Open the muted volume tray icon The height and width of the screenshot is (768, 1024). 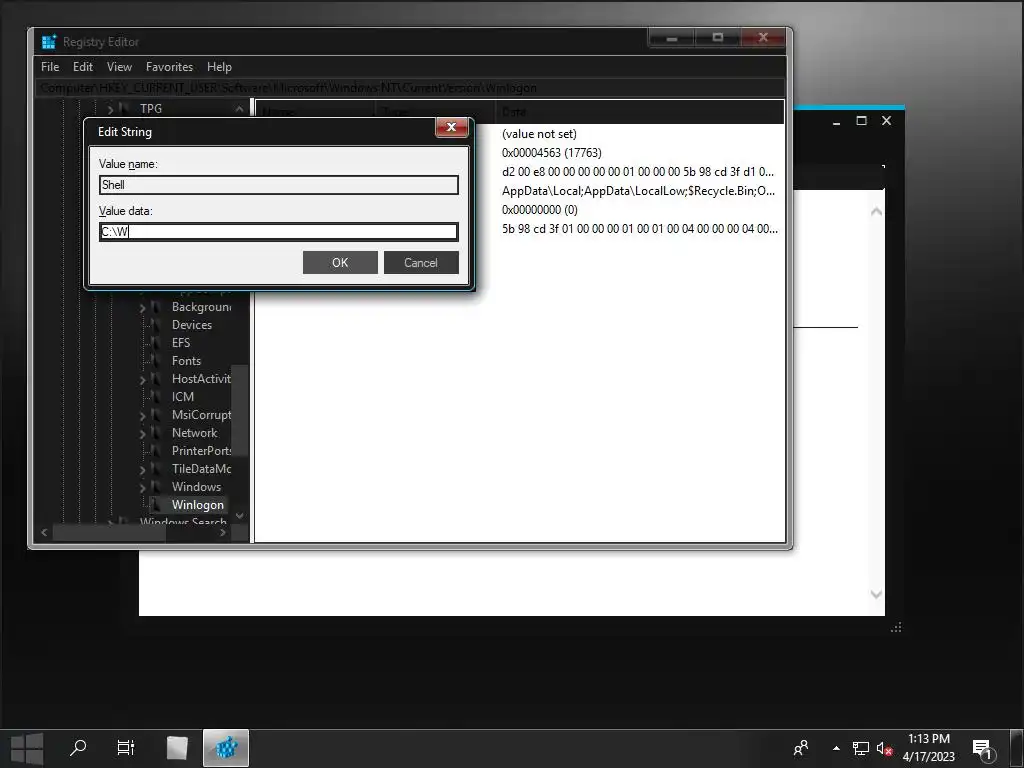point(884,748)
